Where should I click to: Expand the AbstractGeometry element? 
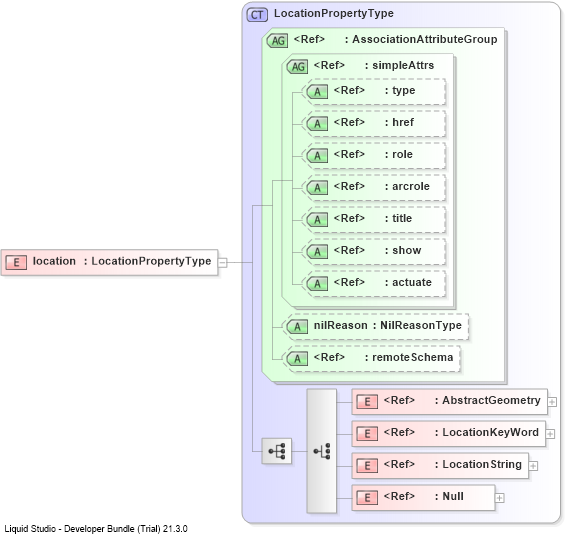[552, 402]
